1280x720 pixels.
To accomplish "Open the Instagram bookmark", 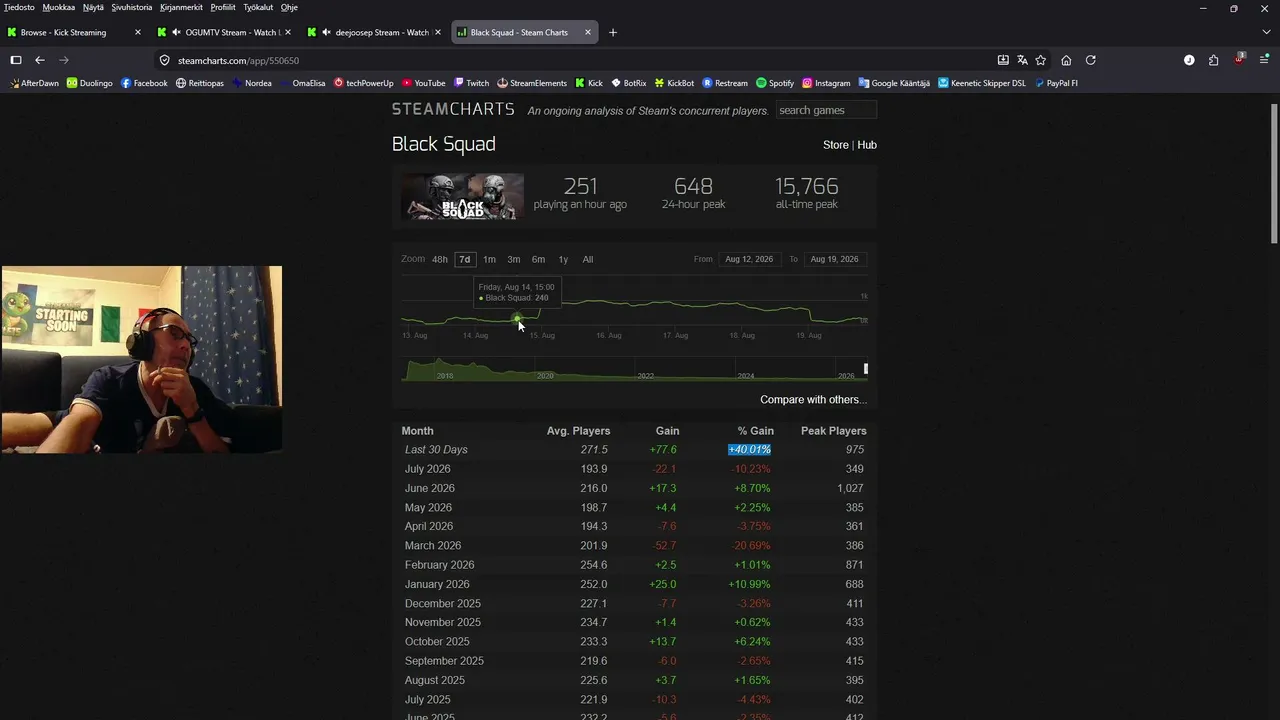I will click(x=826, y=83).
